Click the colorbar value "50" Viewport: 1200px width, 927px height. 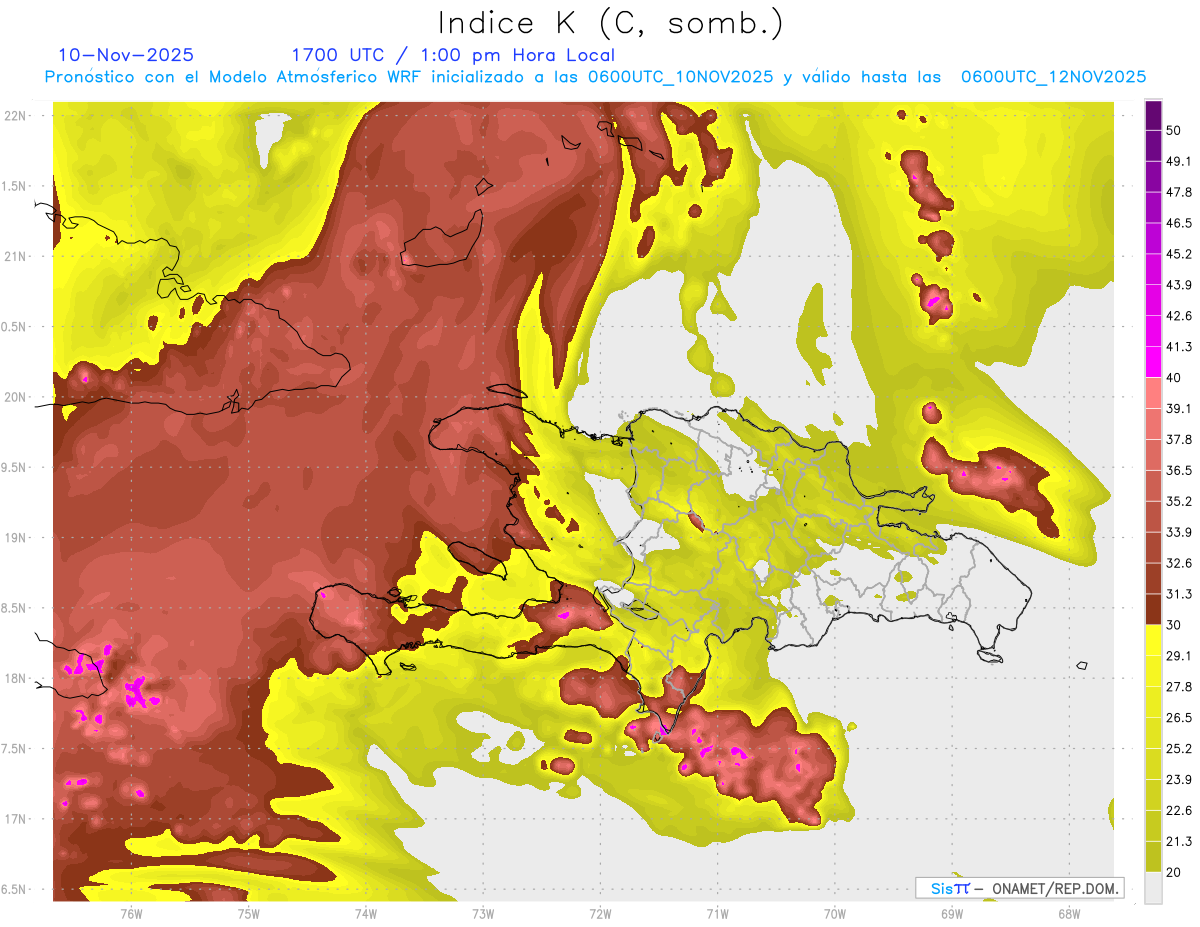click(x=1174, y=130)
